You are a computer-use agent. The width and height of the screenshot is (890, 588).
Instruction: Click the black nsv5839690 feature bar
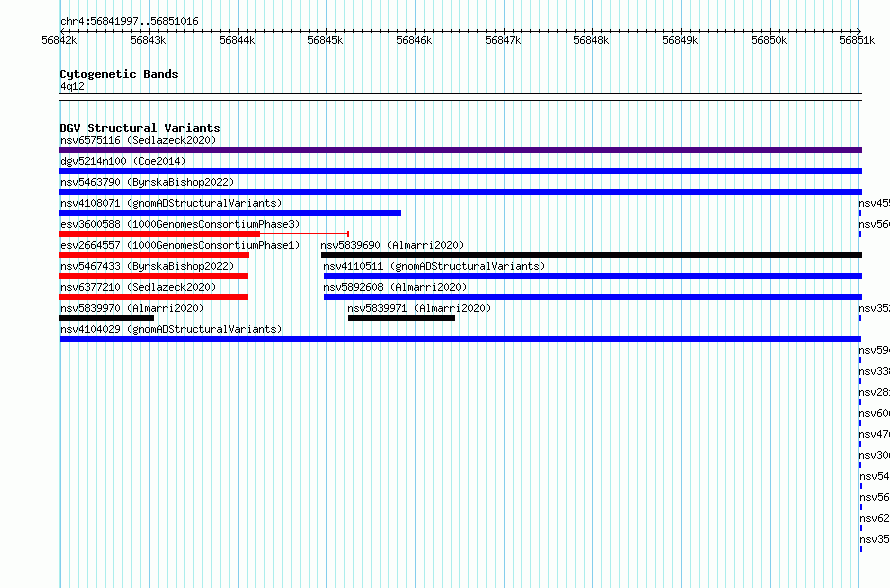591,255
